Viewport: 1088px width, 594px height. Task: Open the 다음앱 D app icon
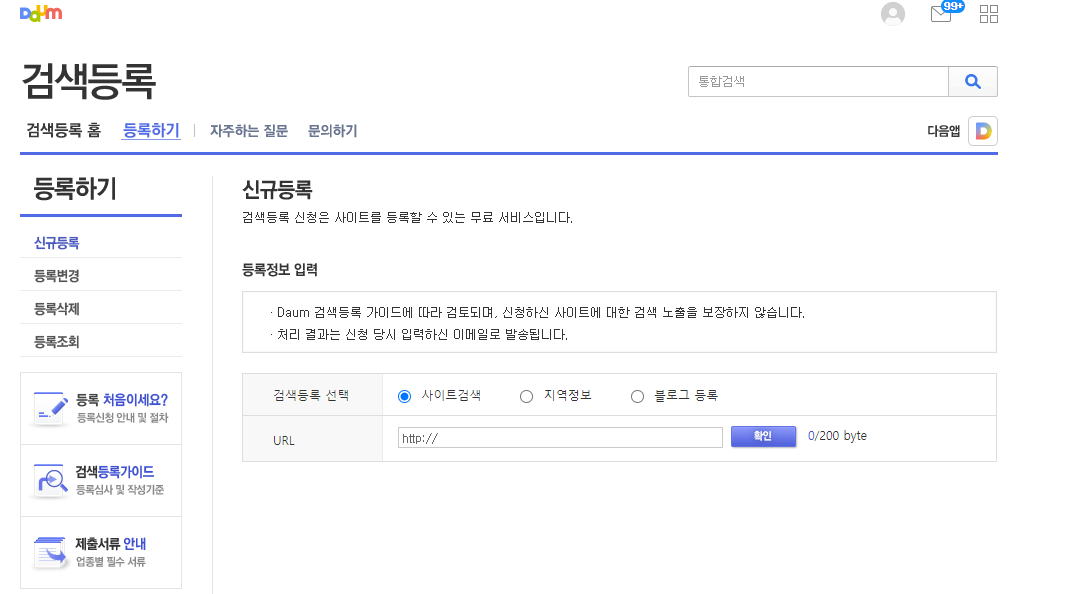click(x=983, y=131)
